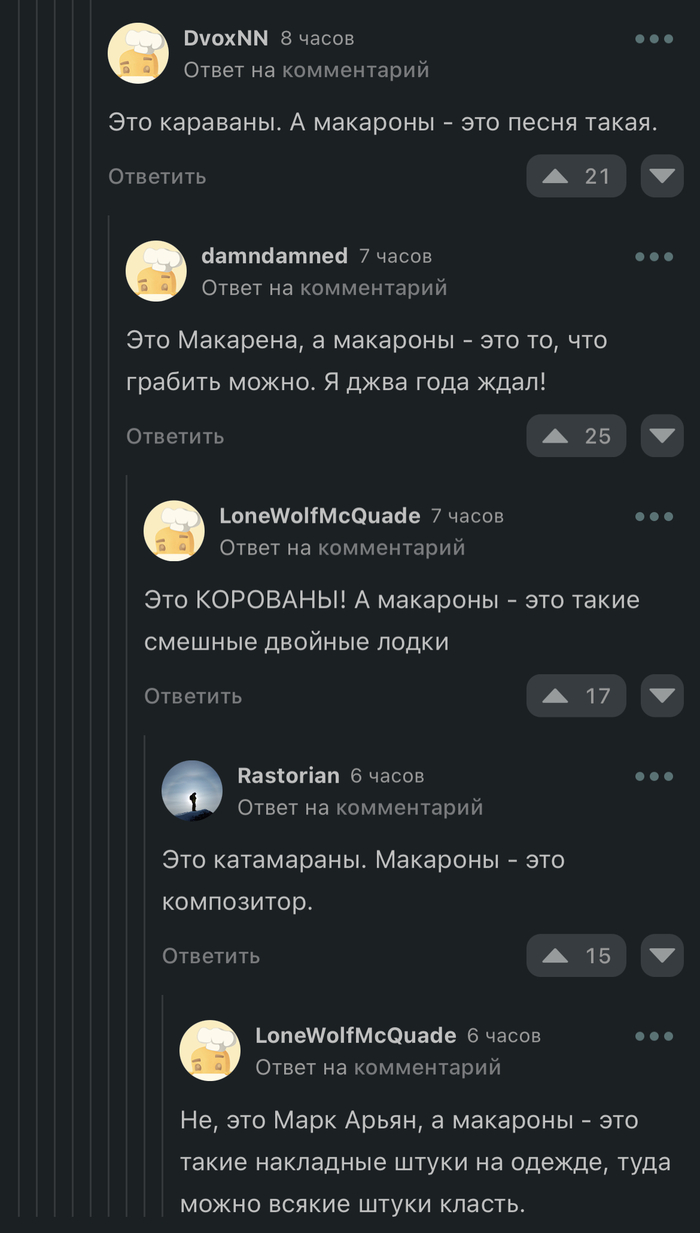The height and width of the screenshot is (1233, 700).
Task: Open options on LoneWolfMcQuade's КОРОВАНЫ comment
Action: click(654, 517)
